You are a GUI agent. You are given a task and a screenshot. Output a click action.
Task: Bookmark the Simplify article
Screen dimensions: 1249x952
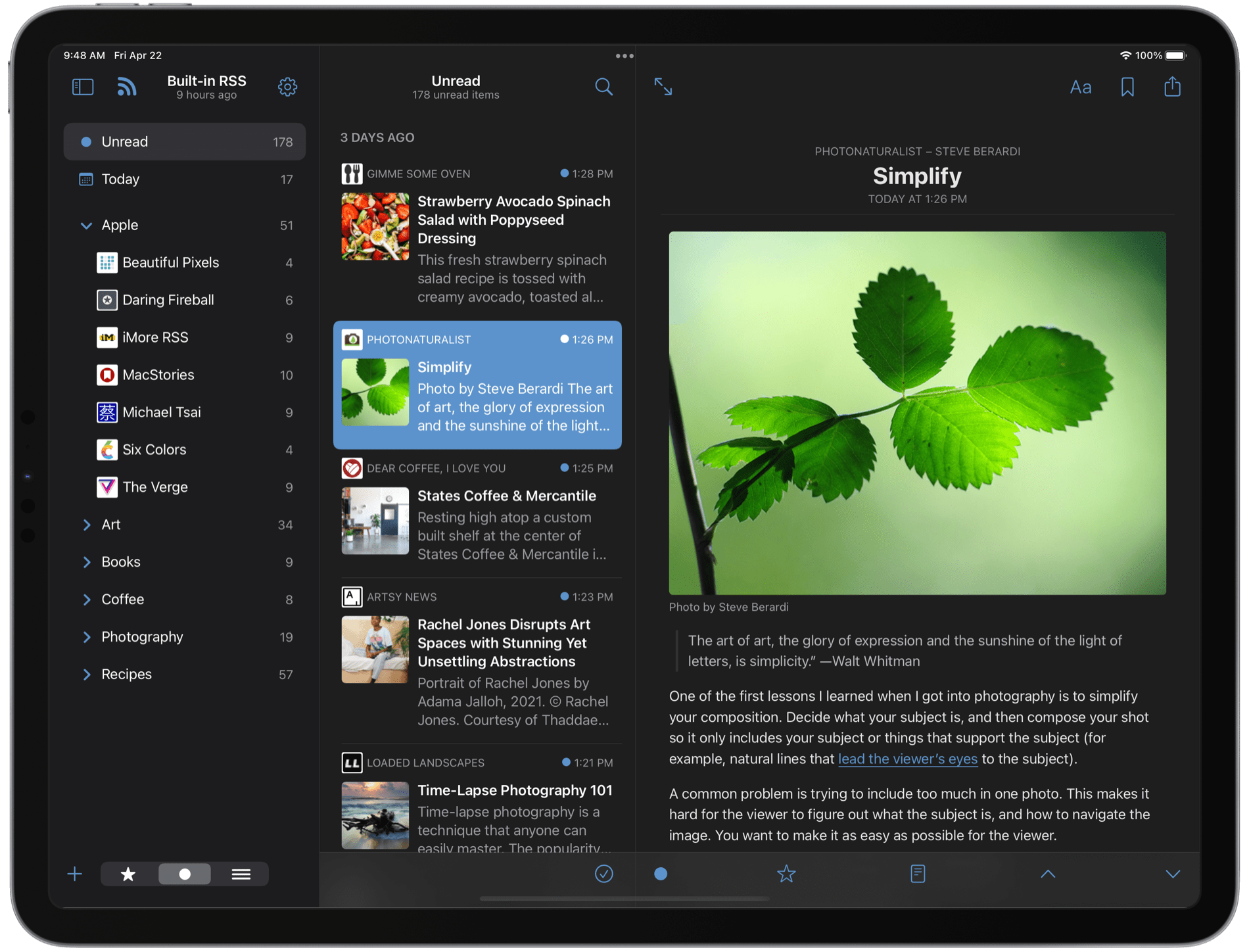click(1127, 87)
